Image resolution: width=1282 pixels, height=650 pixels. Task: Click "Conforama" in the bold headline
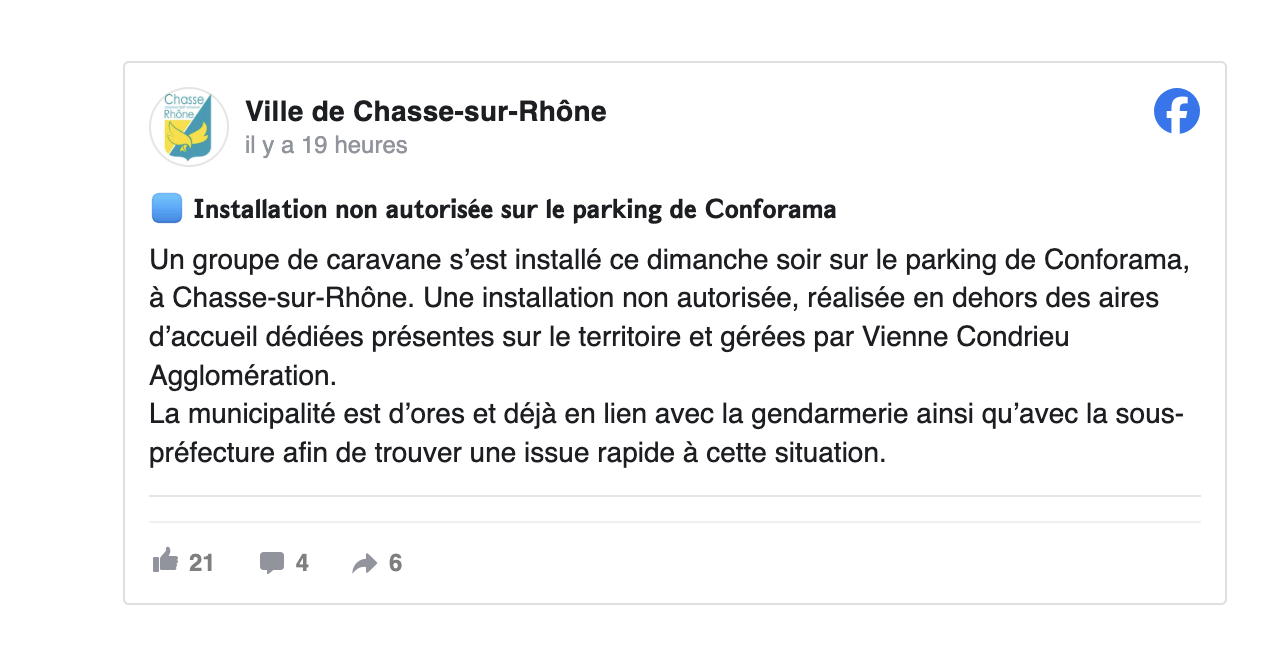[x=771, y=210]
